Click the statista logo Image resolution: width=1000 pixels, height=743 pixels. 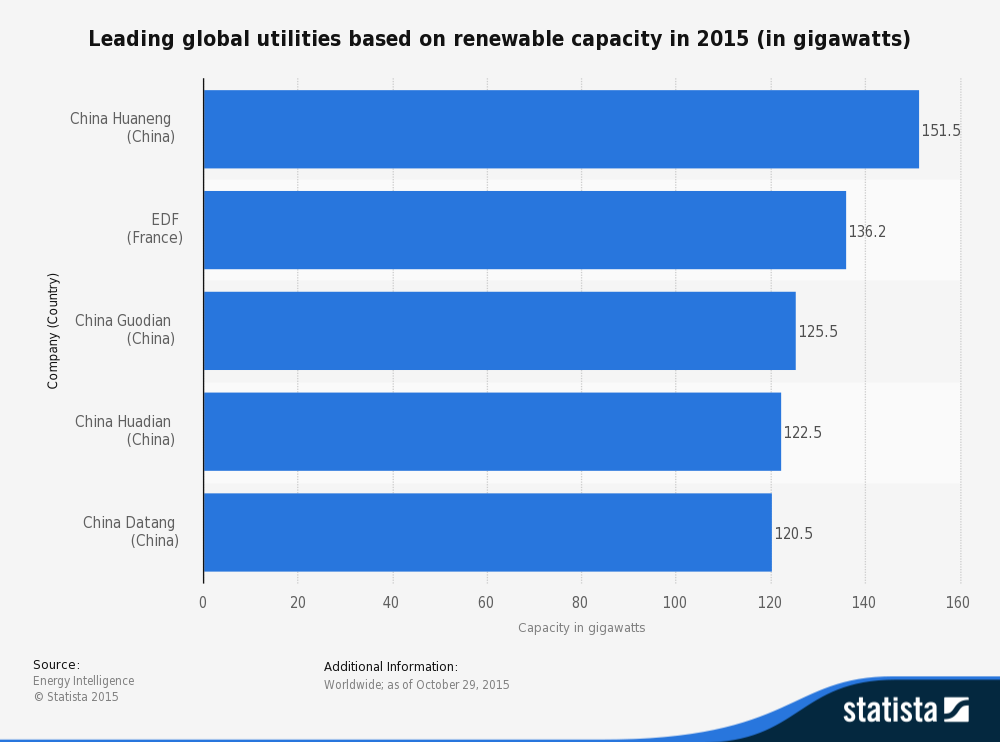click(x=906, y=709)
